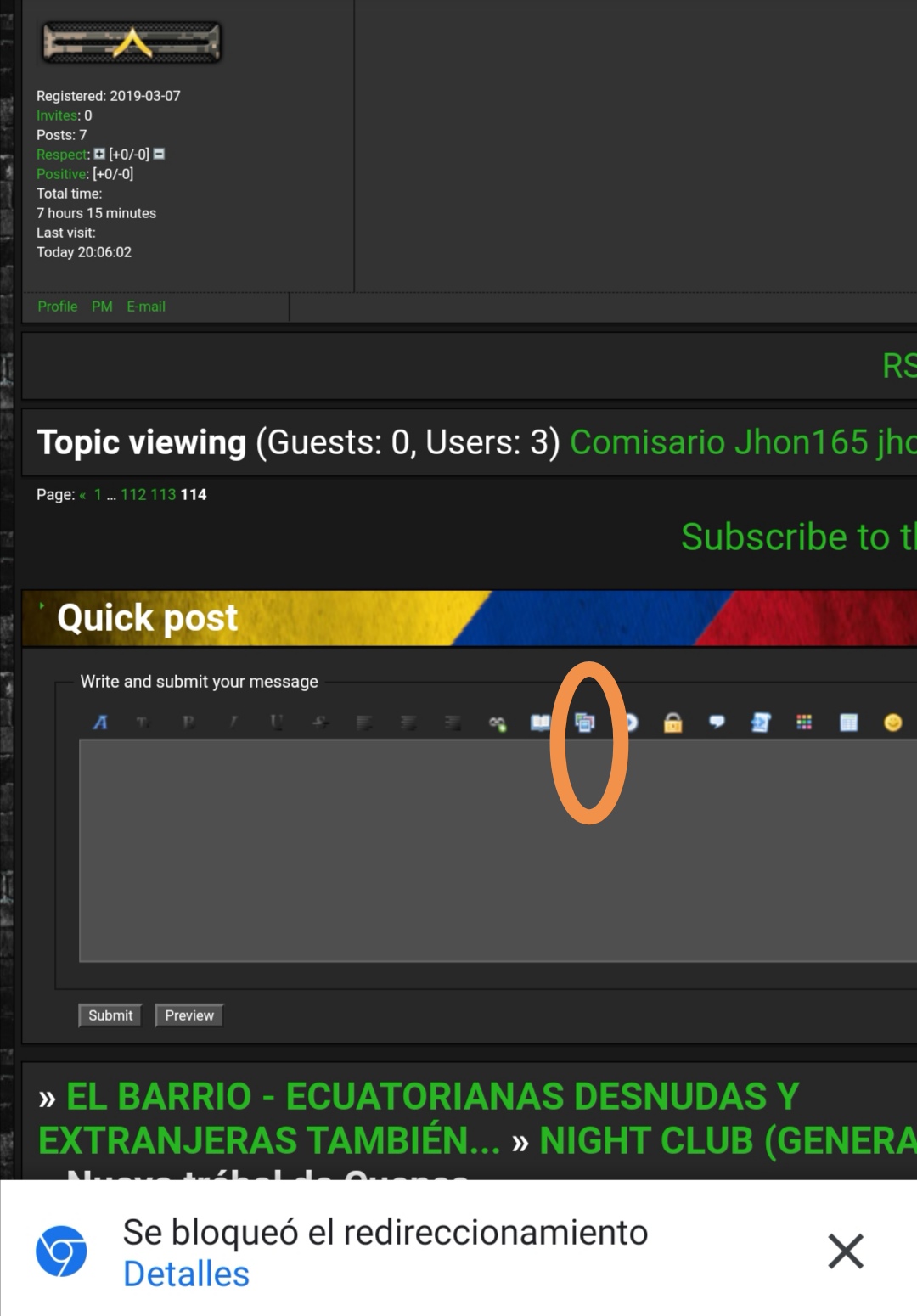Image resolution: width=917 pixels, height=1316 pixels.
Task: Open Detalles in redirect blocked notice
Action: pos(186,1274)
